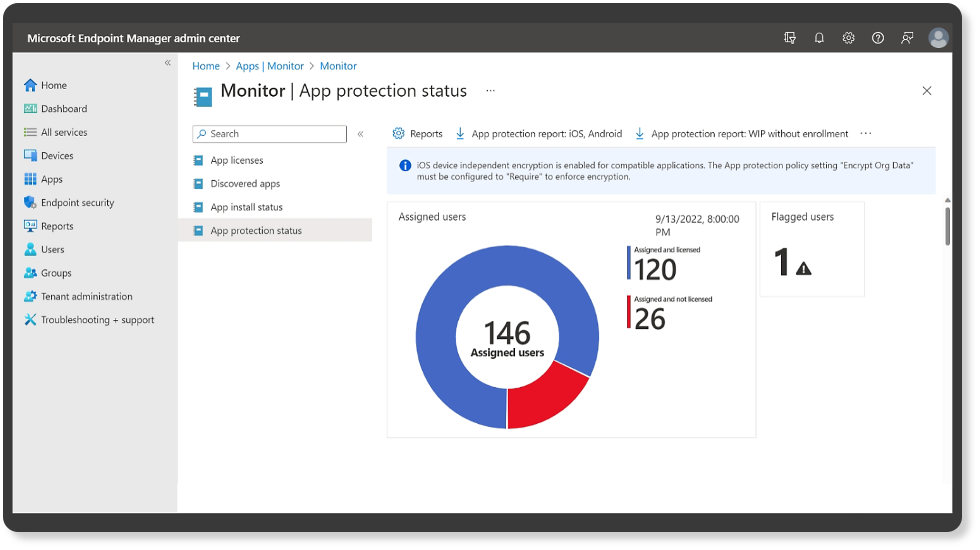The width and height of the screenshot is (980, 550).
Task: Collapse the Monitor sub-menu panel
Action: (x=360, y=134)
